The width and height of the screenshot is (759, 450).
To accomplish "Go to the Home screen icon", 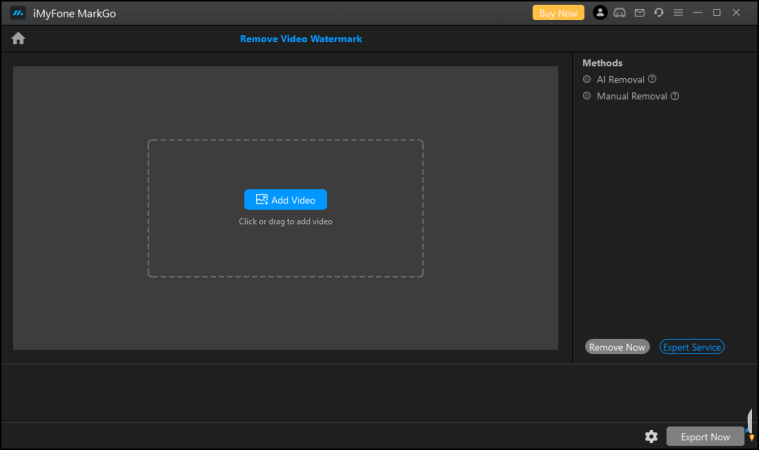I will coord(18,39).
